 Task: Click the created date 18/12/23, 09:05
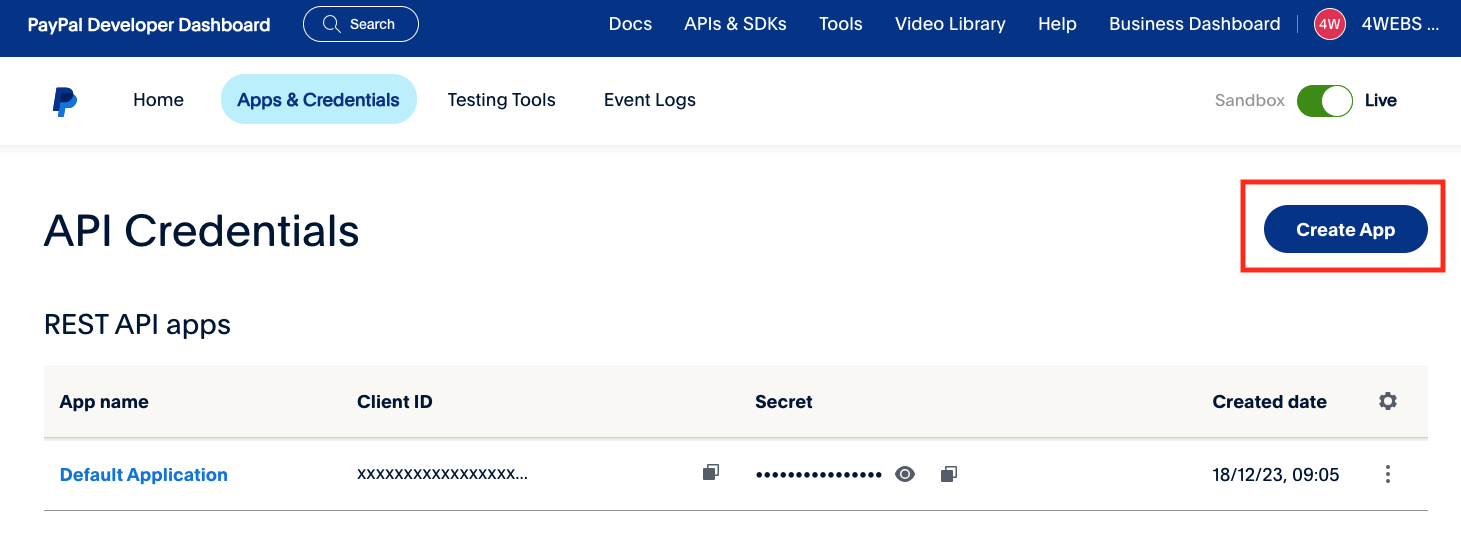point(1276,474)
